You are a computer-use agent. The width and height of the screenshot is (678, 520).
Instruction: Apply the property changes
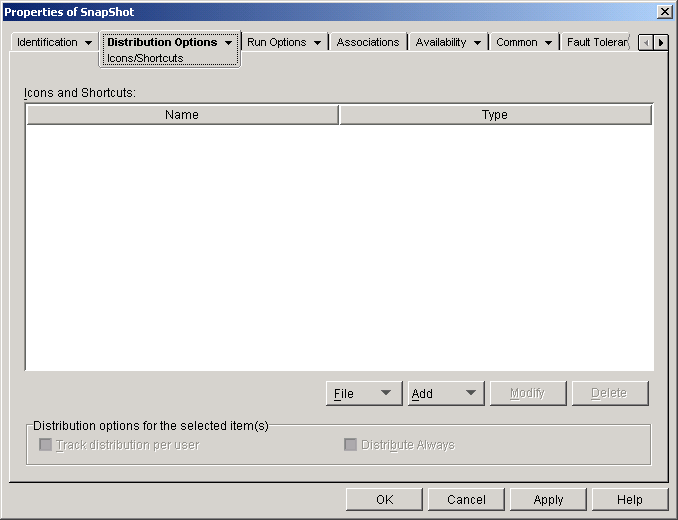coord(548,500)
